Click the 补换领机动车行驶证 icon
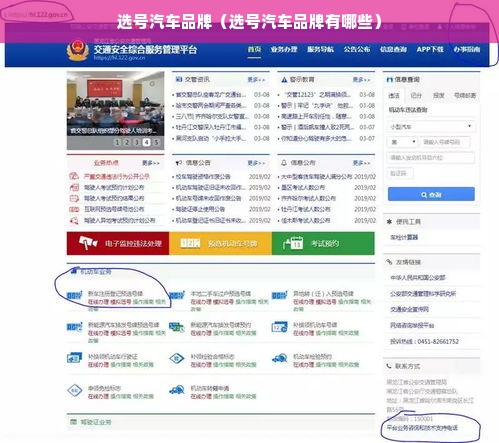The image size is (499, 443). pos(74,358)
